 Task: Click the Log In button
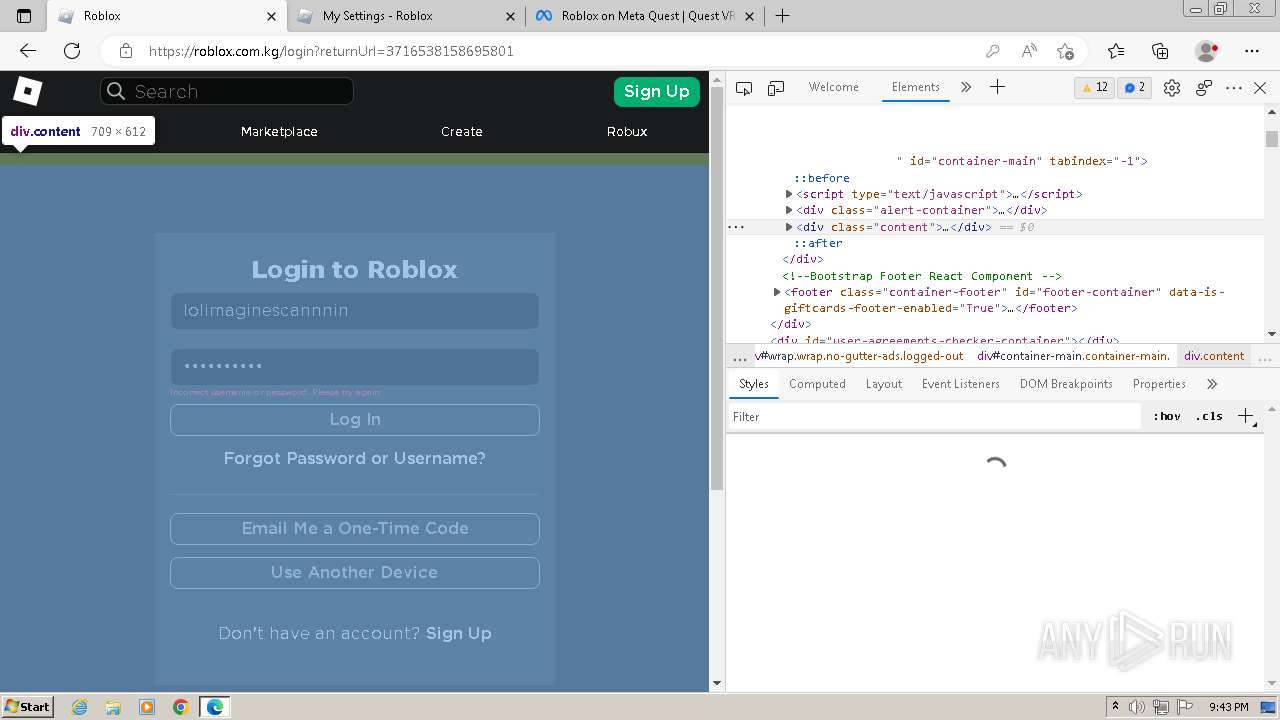click(355, 420)
